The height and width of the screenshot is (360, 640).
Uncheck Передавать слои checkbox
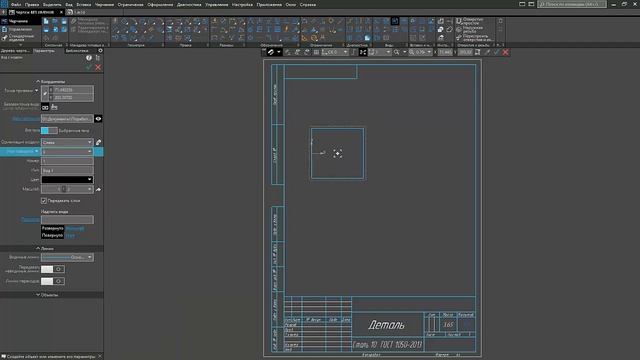[x=44, y=201]
